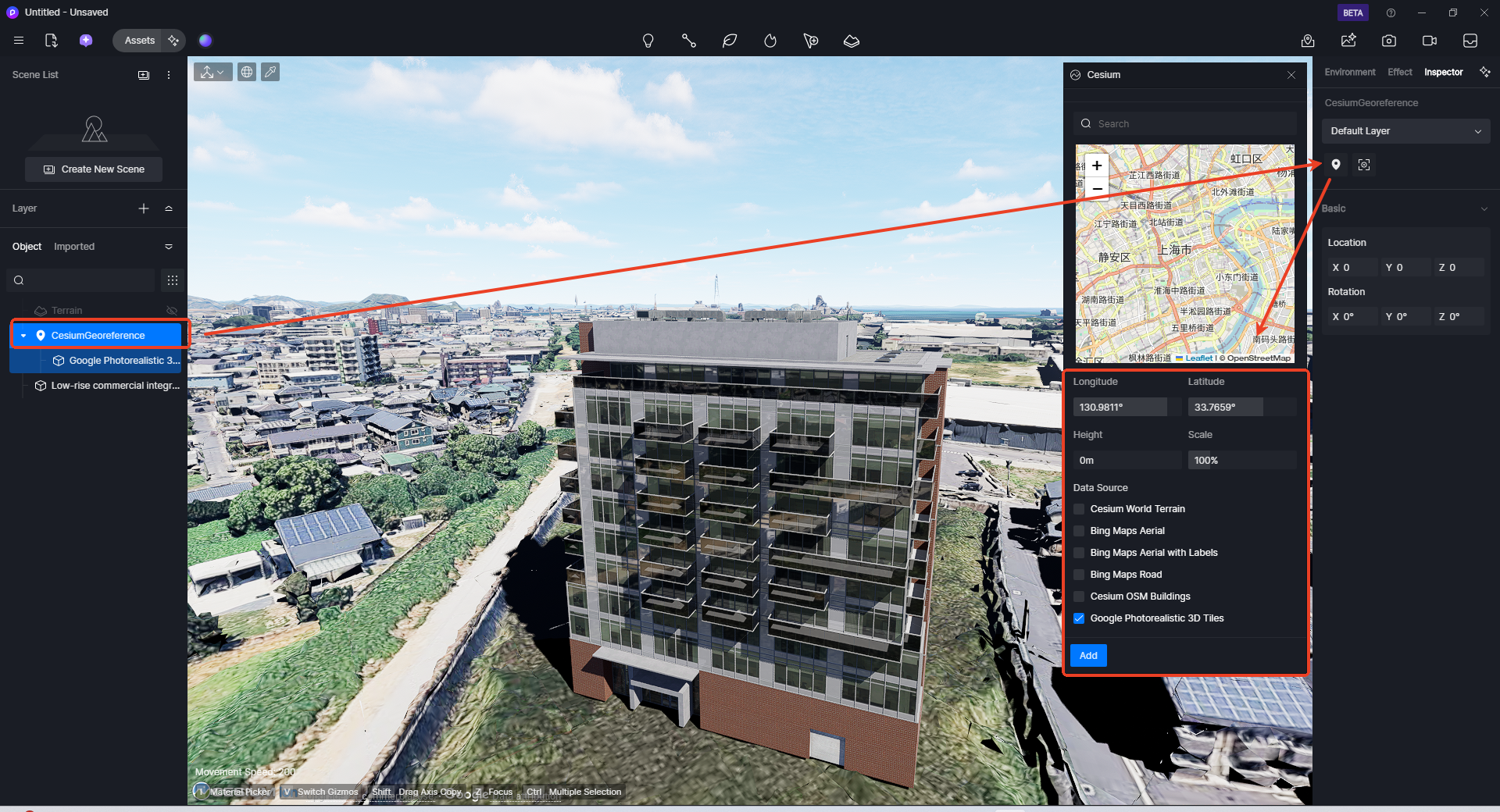Select the fire effects tool
1500x812 pixels.
pos(770,41)
